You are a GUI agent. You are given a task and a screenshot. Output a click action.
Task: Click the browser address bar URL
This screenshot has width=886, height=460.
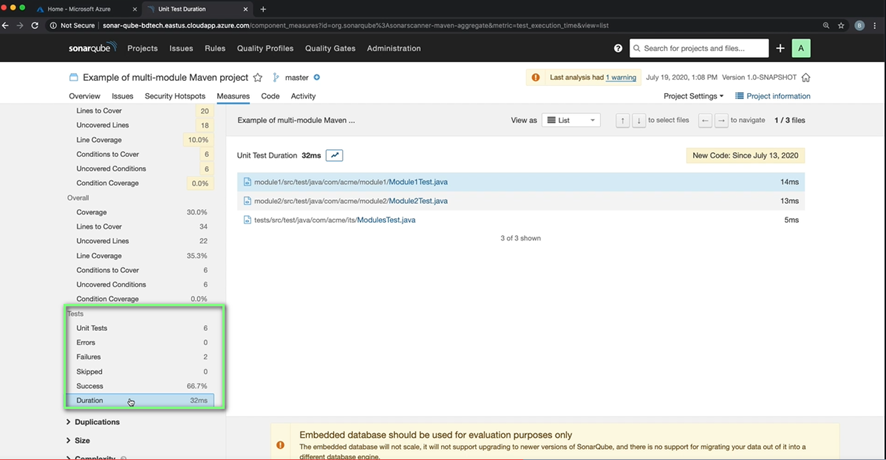[356, 25]
